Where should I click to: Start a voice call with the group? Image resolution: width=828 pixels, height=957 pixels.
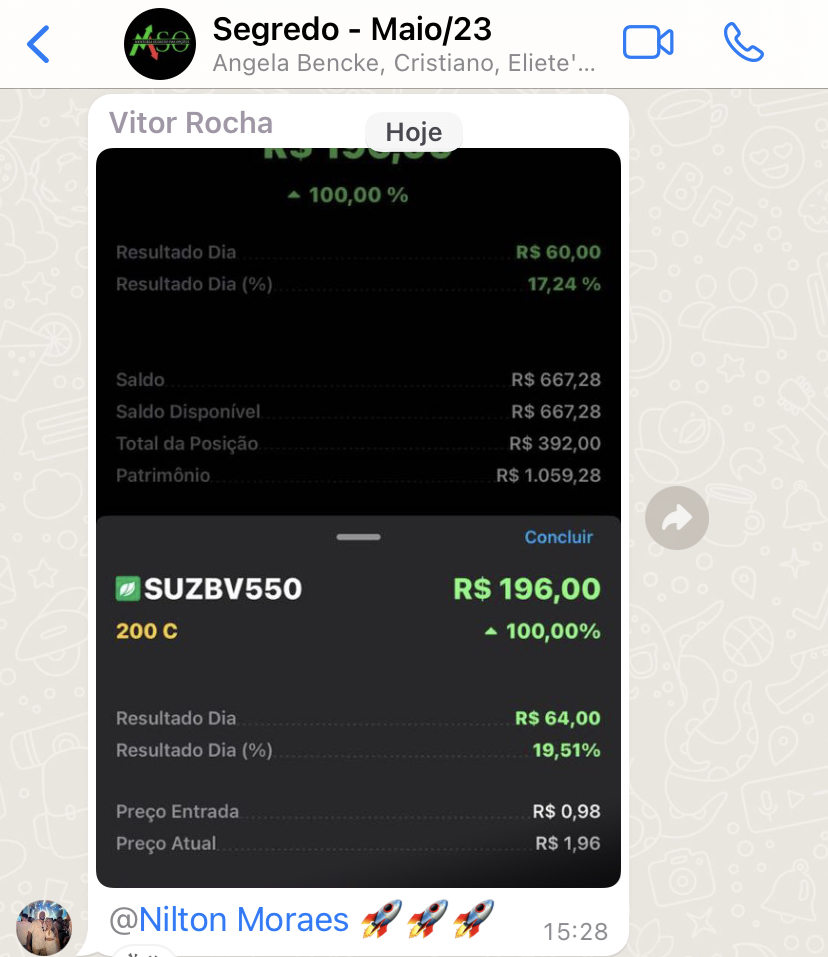743,43
